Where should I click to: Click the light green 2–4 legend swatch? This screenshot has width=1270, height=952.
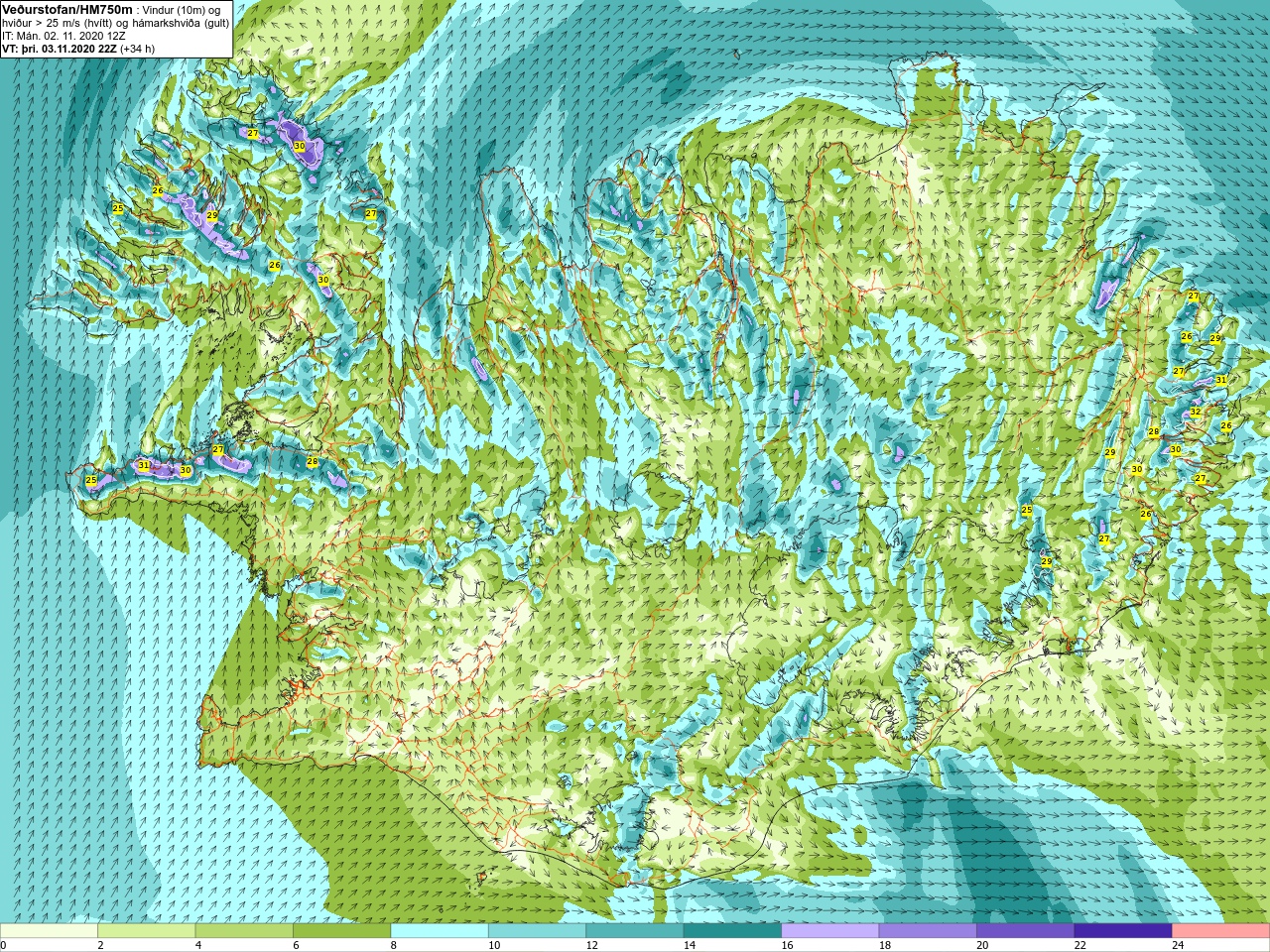click(x=147, y=931)
